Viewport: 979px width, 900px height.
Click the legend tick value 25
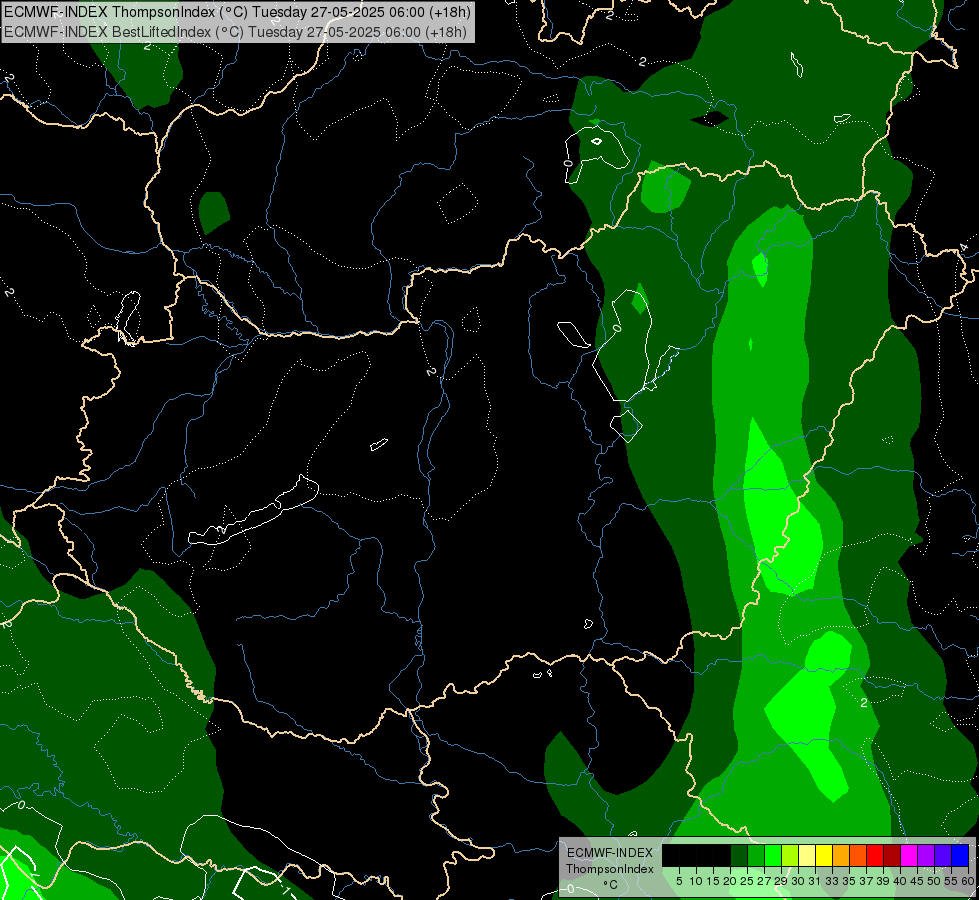pos(747,881)
